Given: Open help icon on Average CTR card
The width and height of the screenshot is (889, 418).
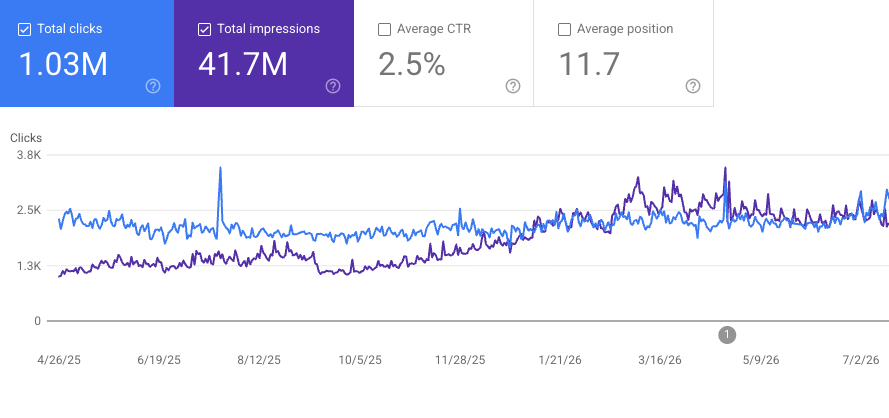Looking at the screenshot, I should (513, 86).
